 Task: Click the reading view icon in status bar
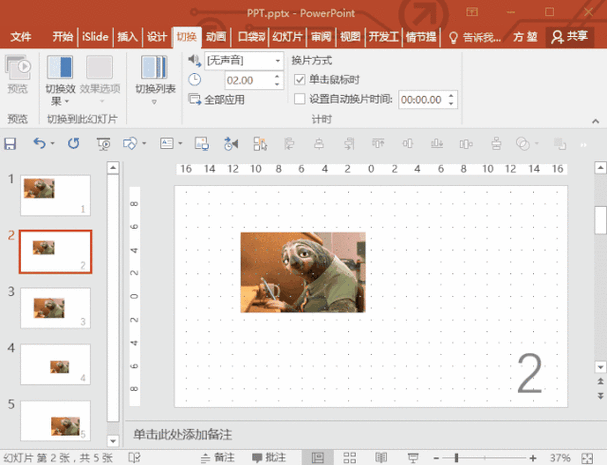tap(381, 458)
